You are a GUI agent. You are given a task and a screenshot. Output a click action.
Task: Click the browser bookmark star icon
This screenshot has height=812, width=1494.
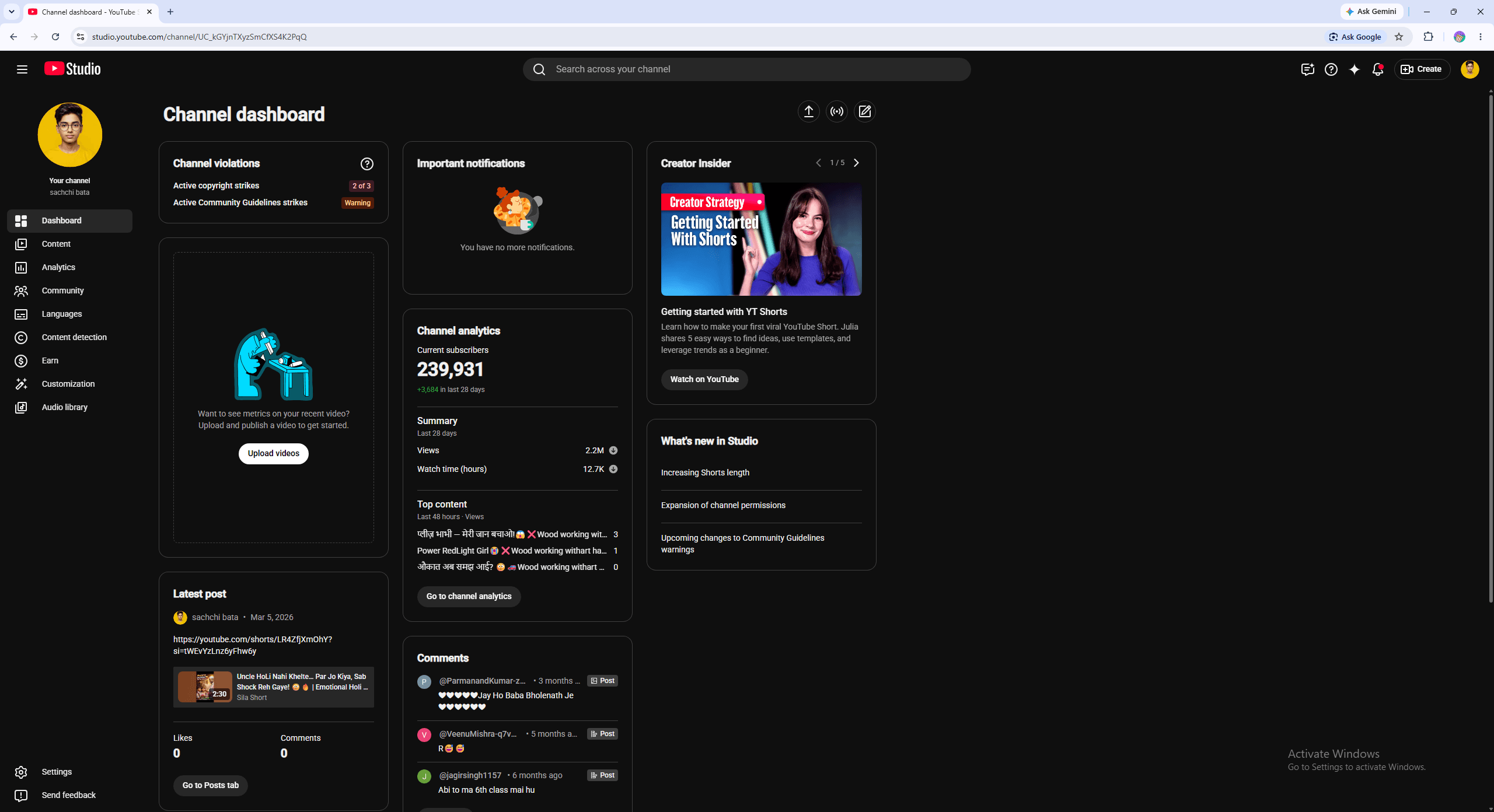1399,37
